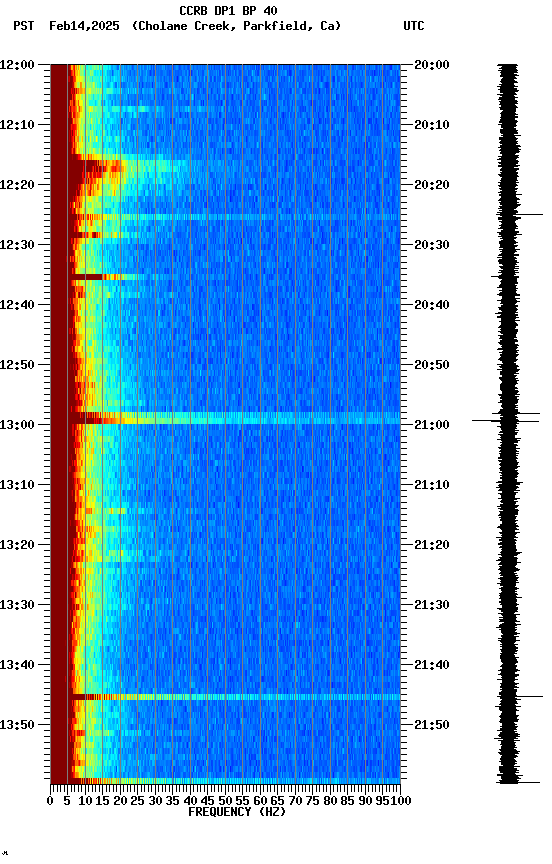The height and width of the screenshot is (864, 552).
Task: Click the 20:00 UTC time label
Action: pyautogui.click(x=432, y=65)
